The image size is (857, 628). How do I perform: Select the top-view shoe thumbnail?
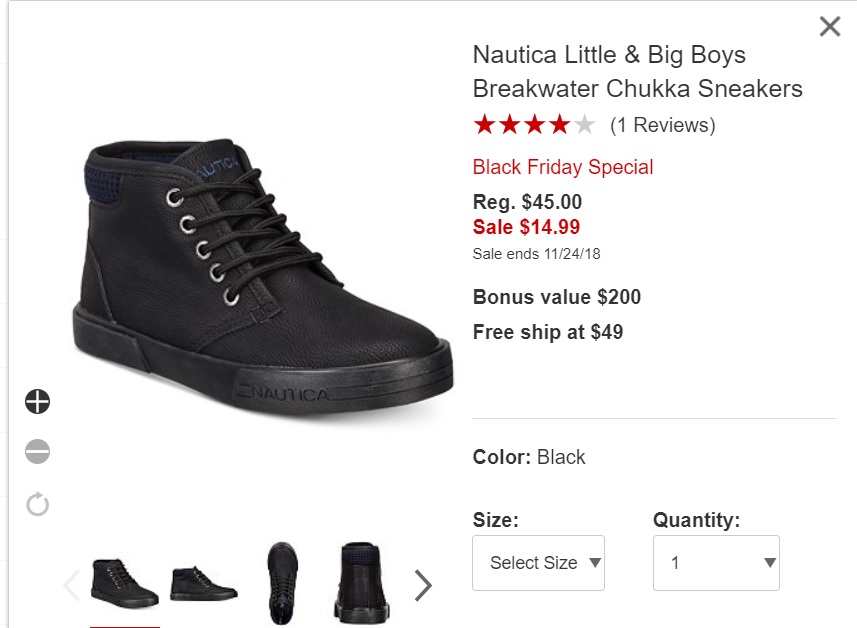[x=282, y=583]
